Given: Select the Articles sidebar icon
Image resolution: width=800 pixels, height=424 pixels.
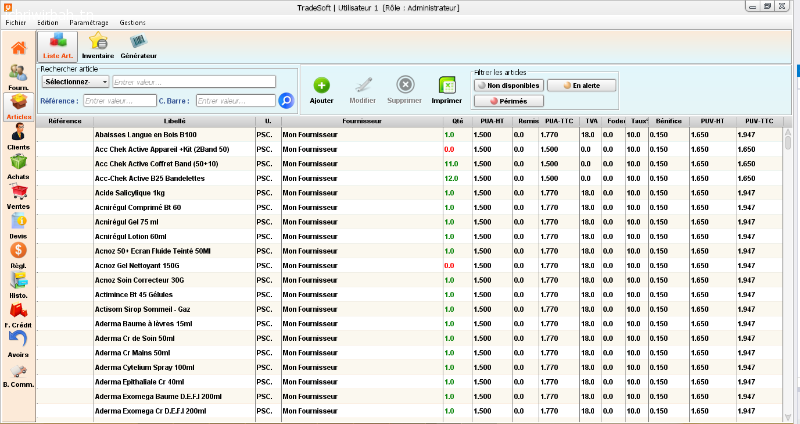Looking at the screenshot, I should [19, 107].
